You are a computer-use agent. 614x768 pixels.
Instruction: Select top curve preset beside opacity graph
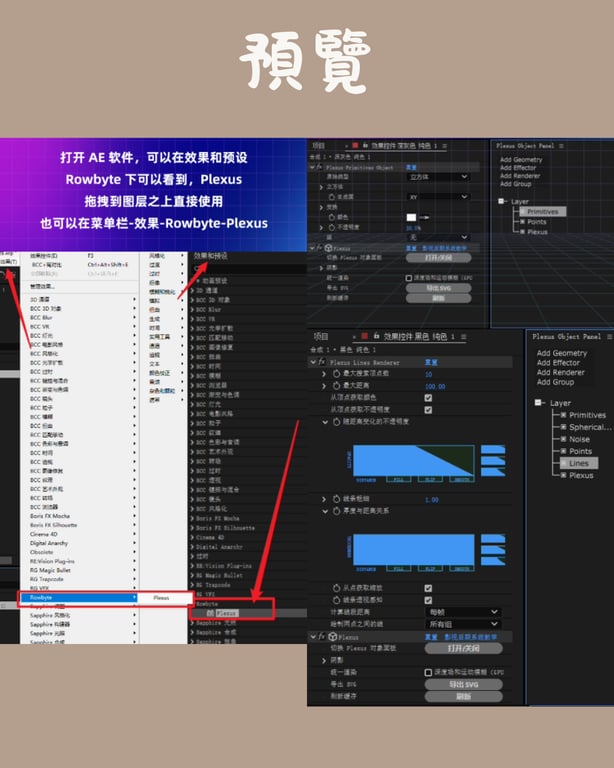tap(493, 450)
